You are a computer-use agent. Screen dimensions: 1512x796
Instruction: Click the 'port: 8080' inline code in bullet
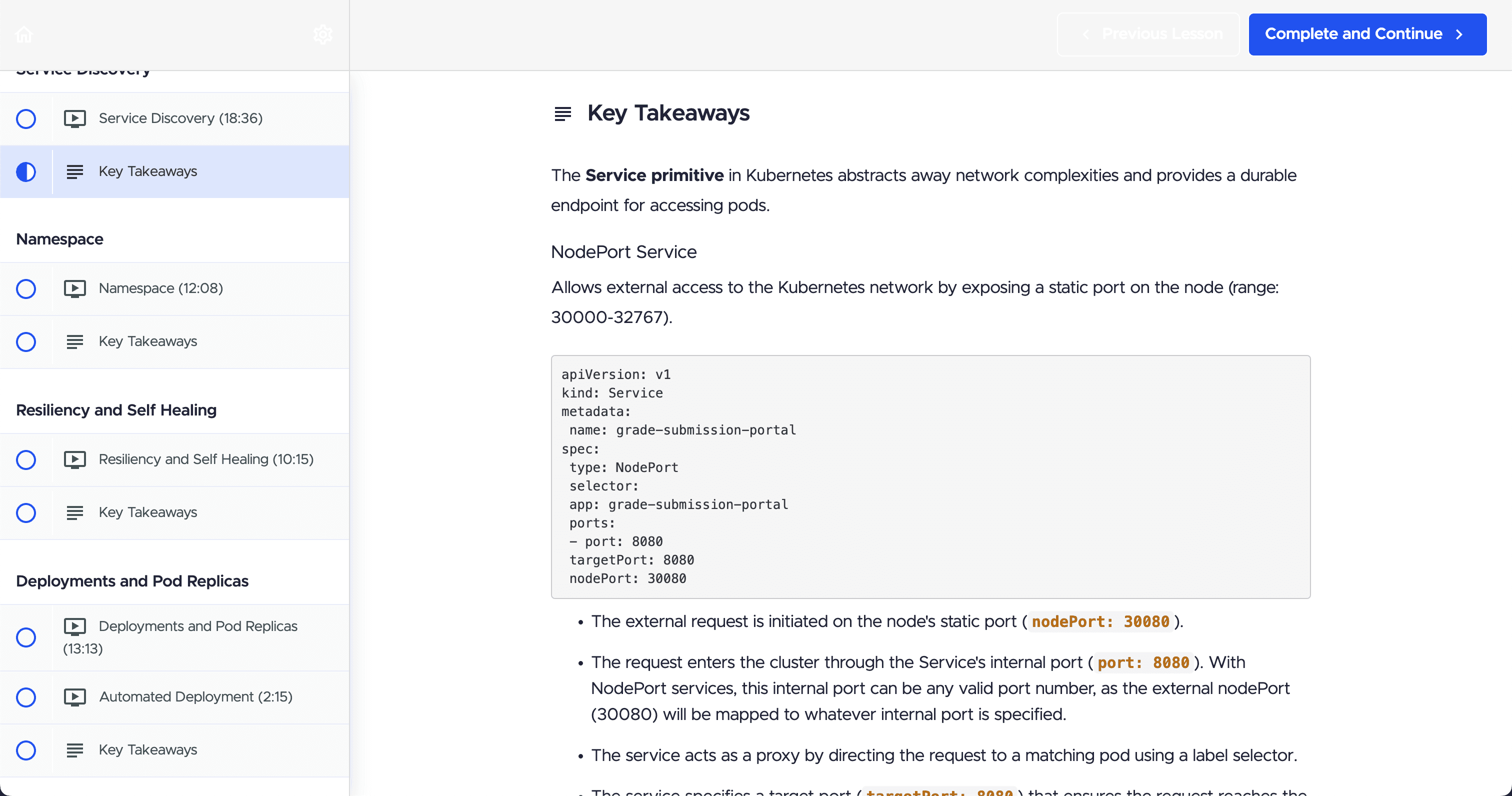[x=1143, y=662]
